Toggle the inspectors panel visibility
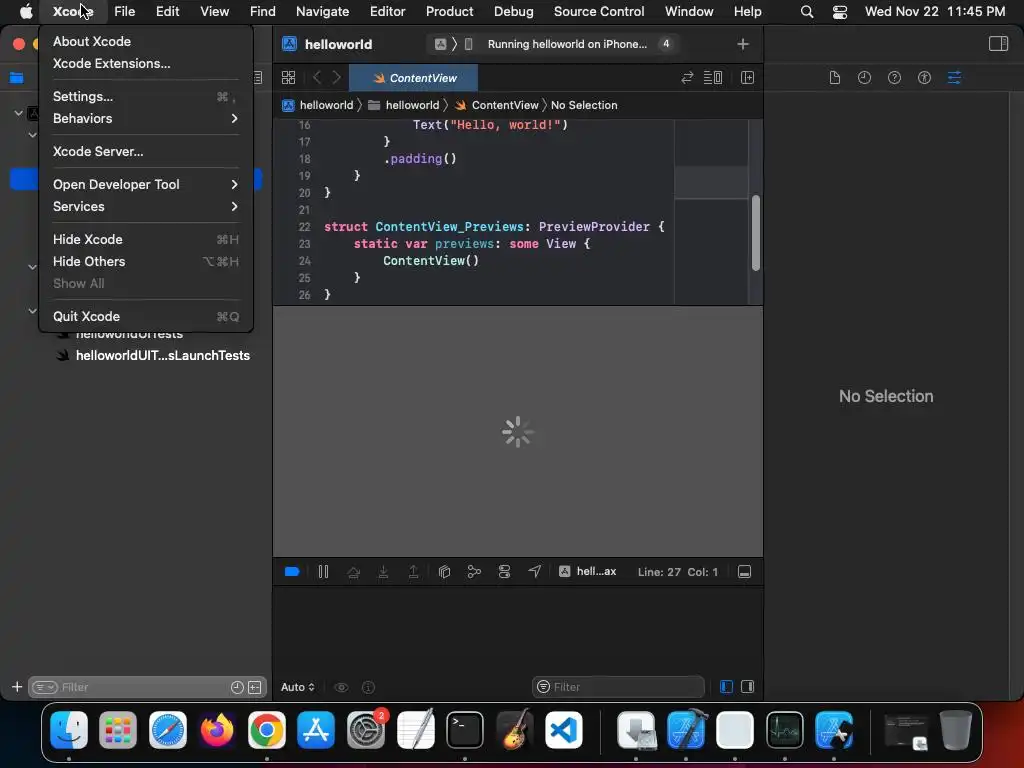Image resolution: width=1024 pixels, height=768 pixels. point(999,44)
